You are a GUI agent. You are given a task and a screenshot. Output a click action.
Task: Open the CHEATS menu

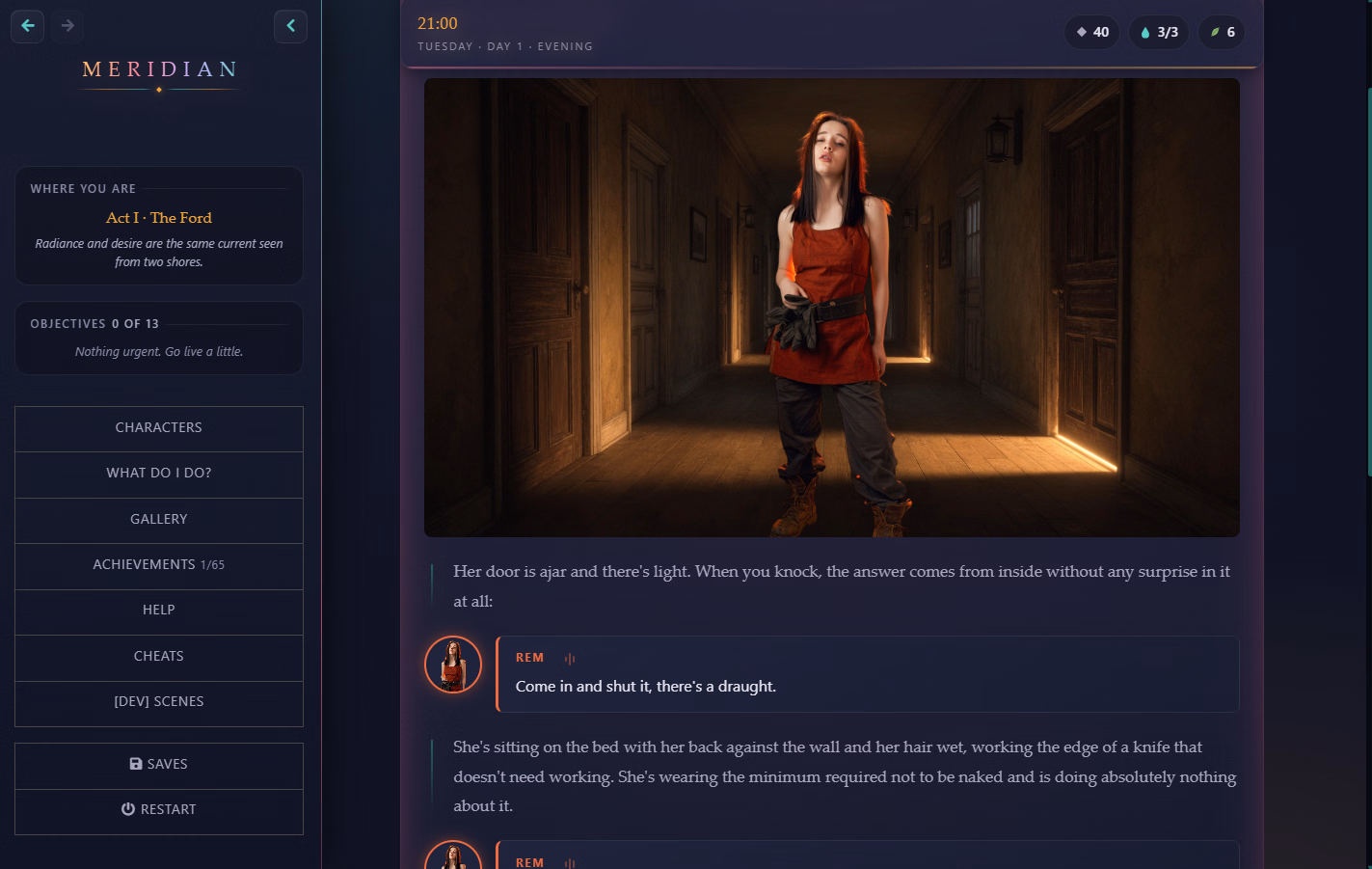point(159,657)
